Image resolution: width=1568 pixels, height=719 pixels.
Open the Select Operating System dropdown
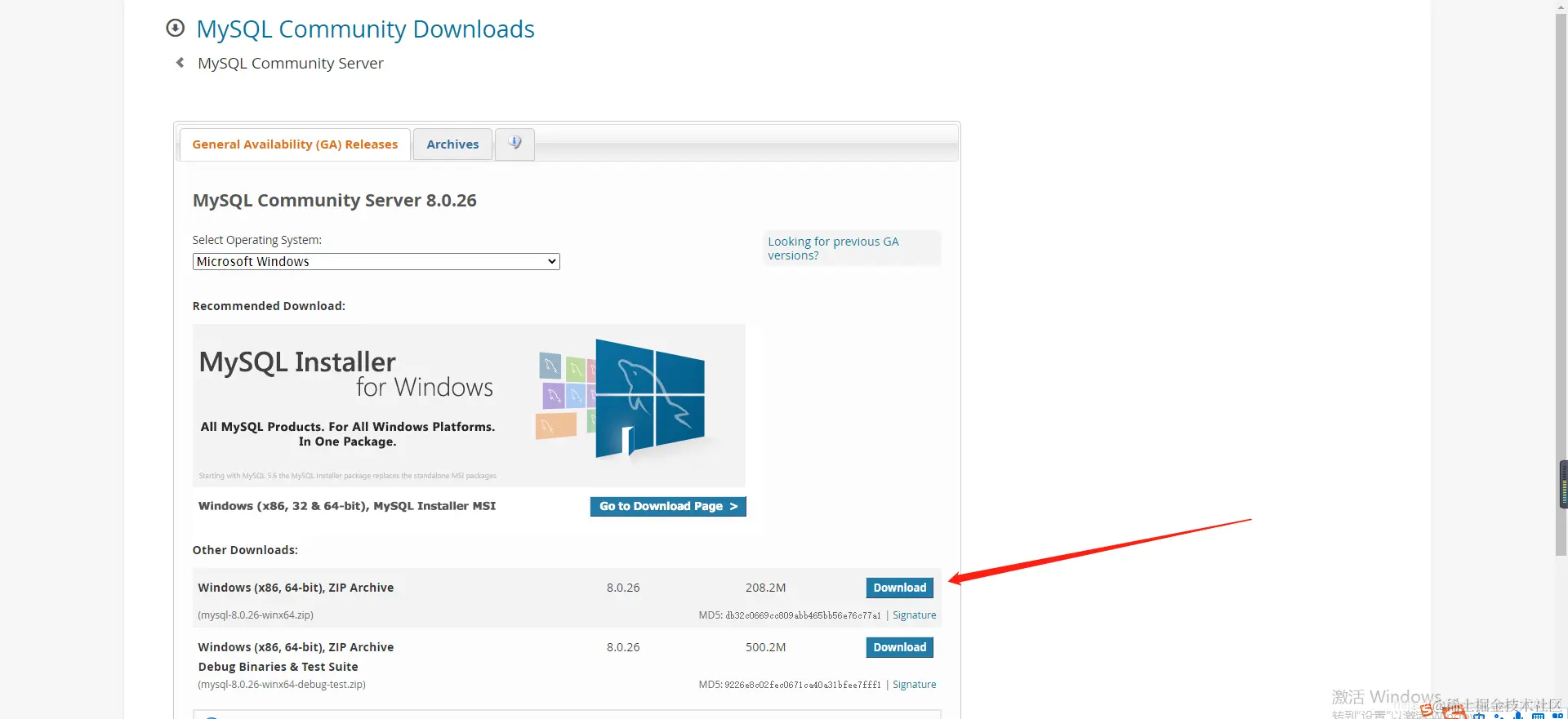point(376,261)
